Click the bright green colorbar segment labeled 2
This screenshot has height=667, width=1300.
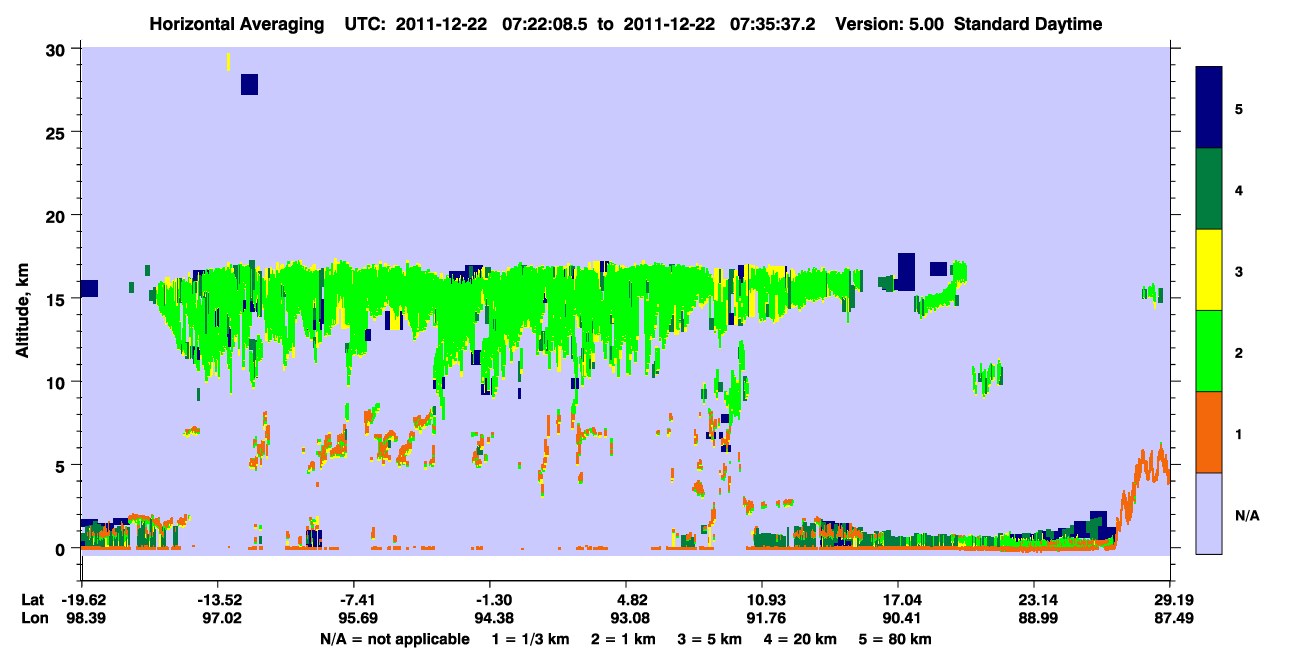click(1209, 351)
